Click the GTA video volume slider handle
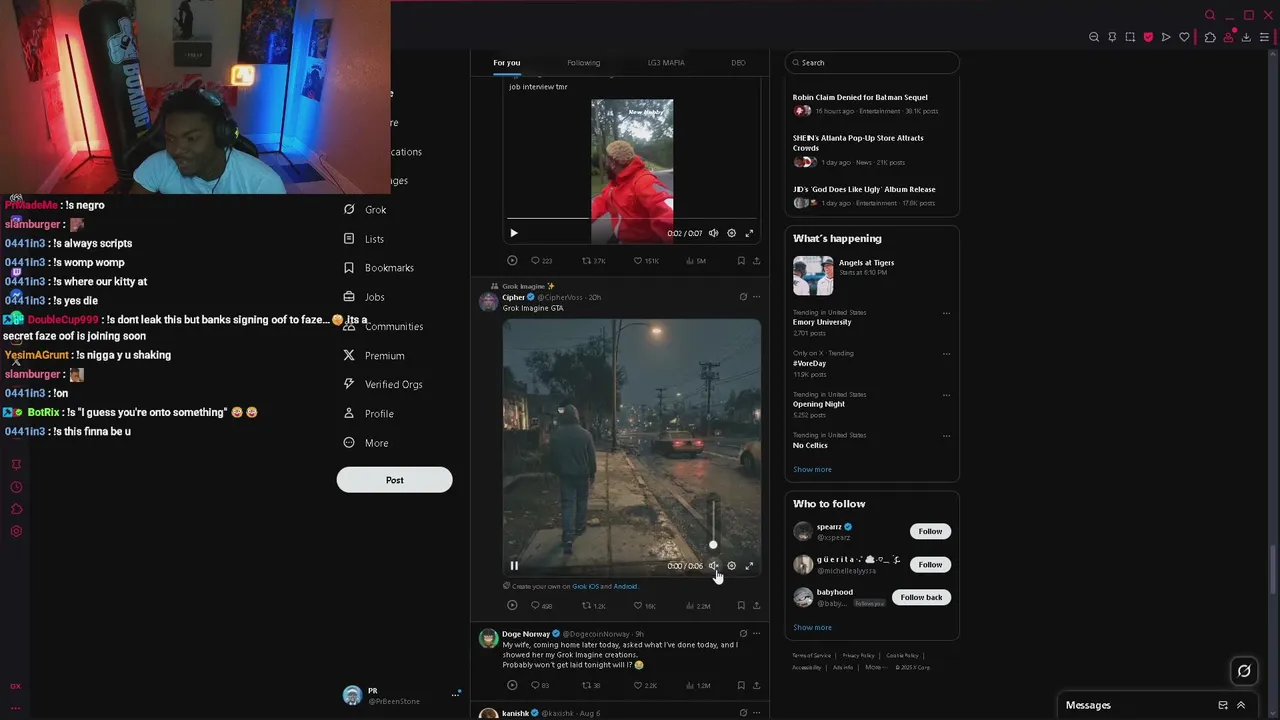This screenshot has width=1280, height=720. click(713, 545)
